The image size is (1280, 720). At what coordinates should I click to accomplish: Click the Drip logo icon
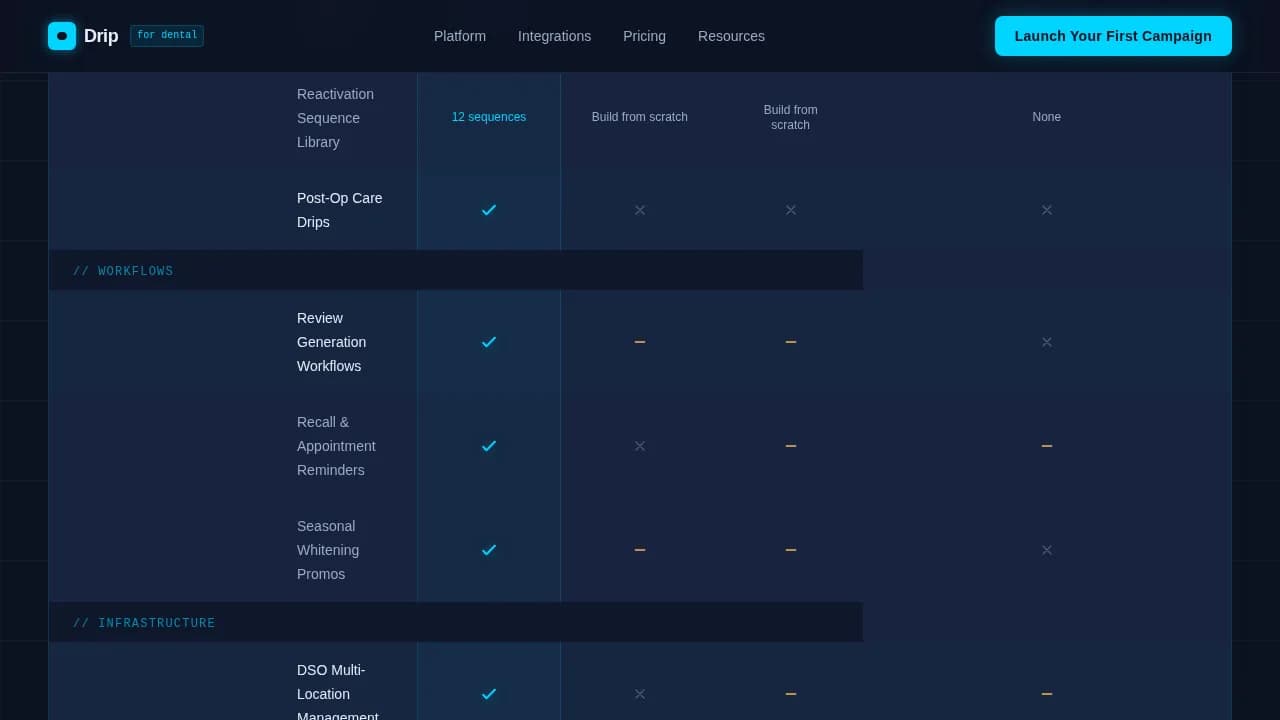[62, 35]
